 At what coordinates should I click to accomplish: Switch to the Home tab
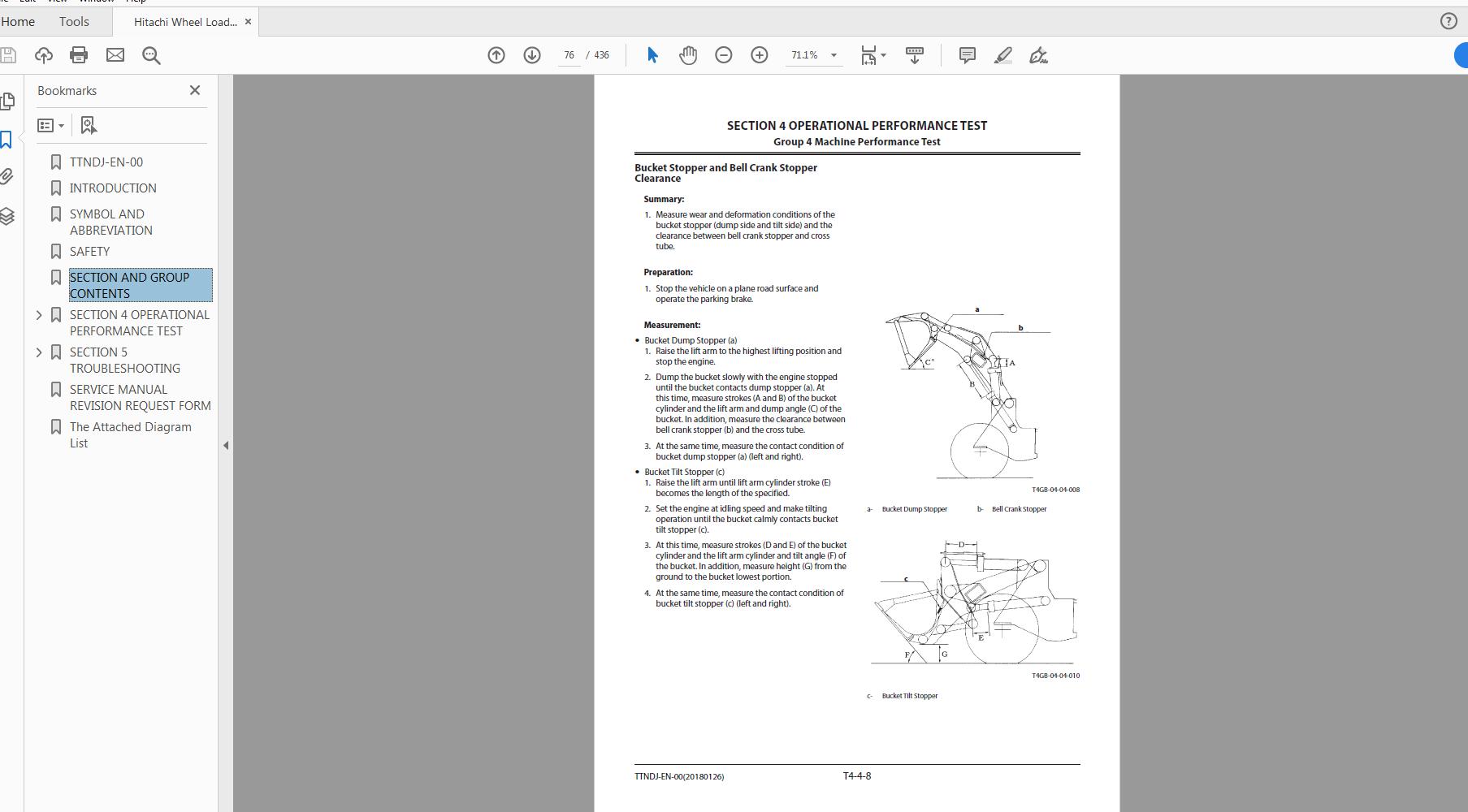(x=18, y=21)
